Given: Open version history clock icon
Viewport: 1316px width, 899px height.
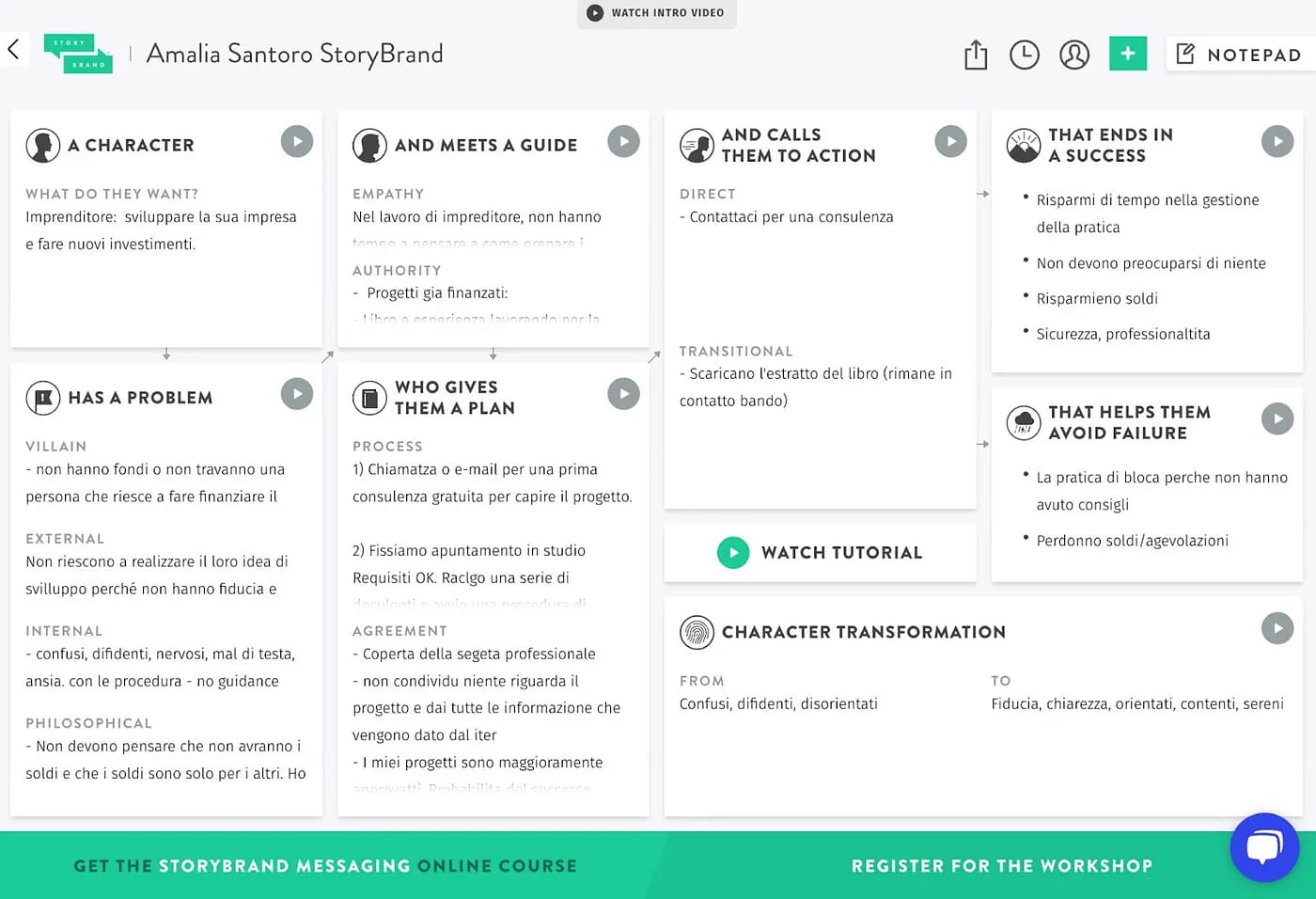Looking at the screenshot, I should click(1025, 55).
